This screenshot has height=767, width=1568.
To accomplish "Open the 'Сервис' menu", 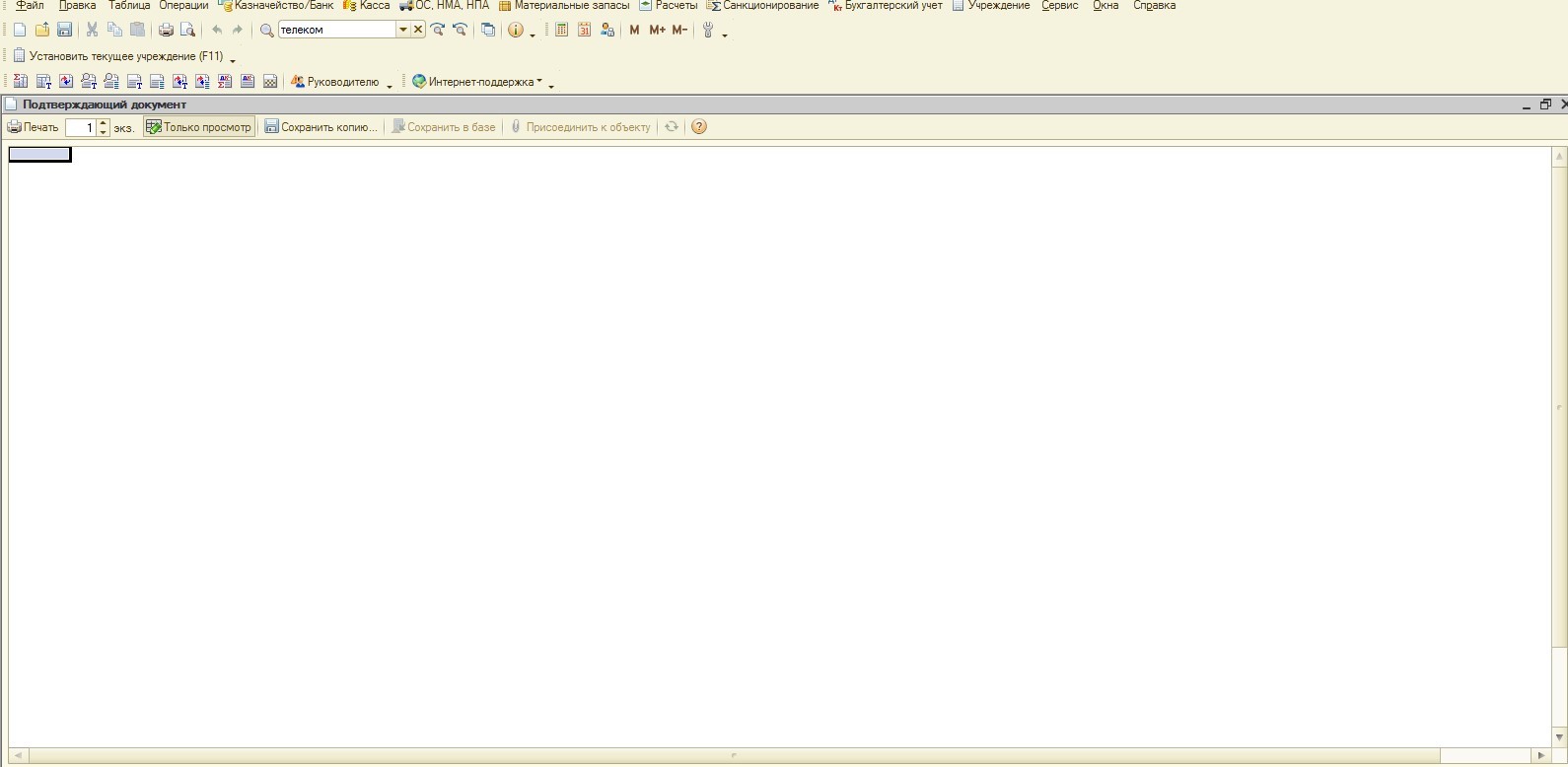I will coord(1059,6).
